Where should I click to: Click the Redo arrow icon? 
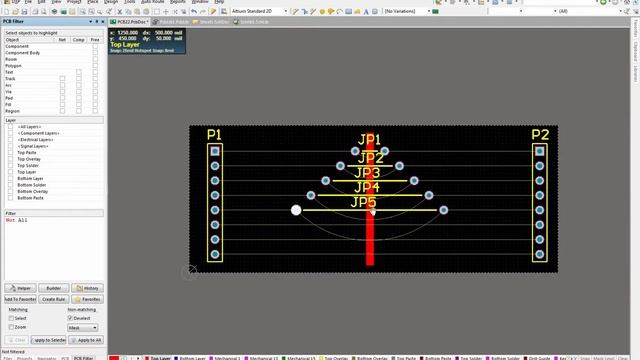coord(203,12)
